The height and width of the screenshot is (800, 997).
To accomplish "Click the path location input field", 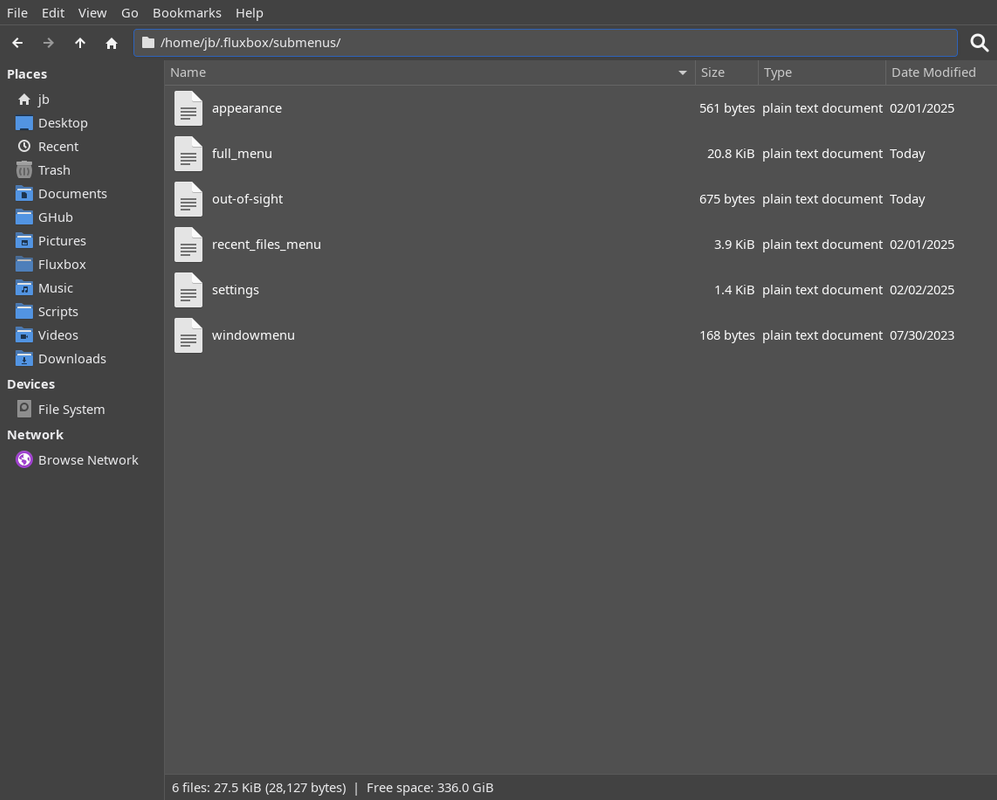I will coord(546,43).
